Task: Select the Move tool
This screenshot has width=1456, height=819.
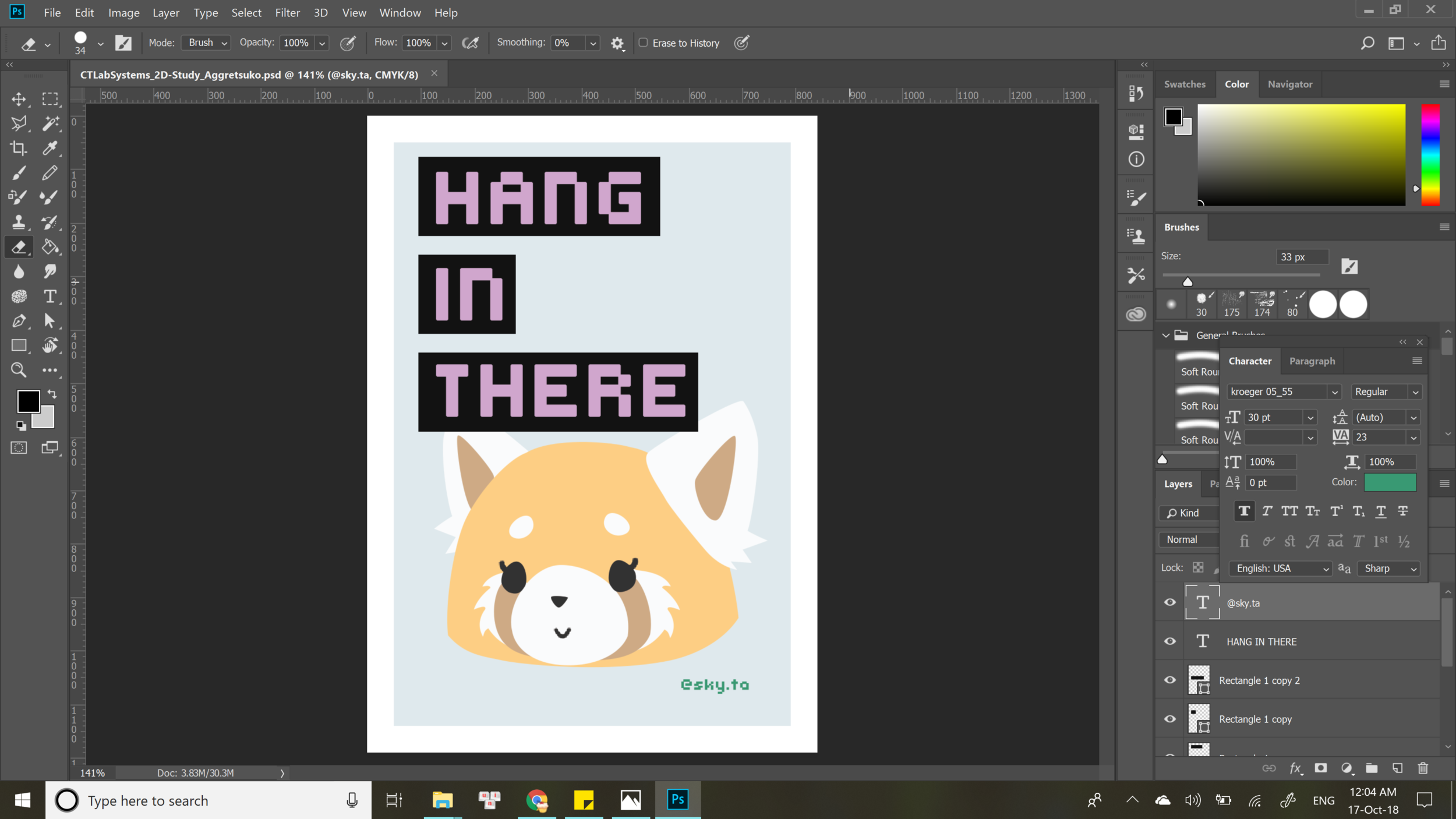Action: [19, 98]
